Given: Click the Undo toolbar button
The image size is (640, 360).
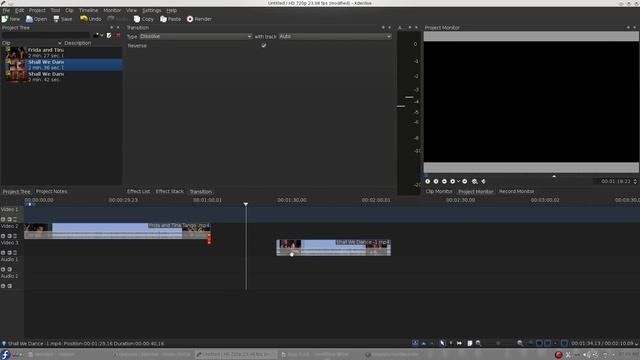Looking at the screenshot, I should [x=91, y=19].
